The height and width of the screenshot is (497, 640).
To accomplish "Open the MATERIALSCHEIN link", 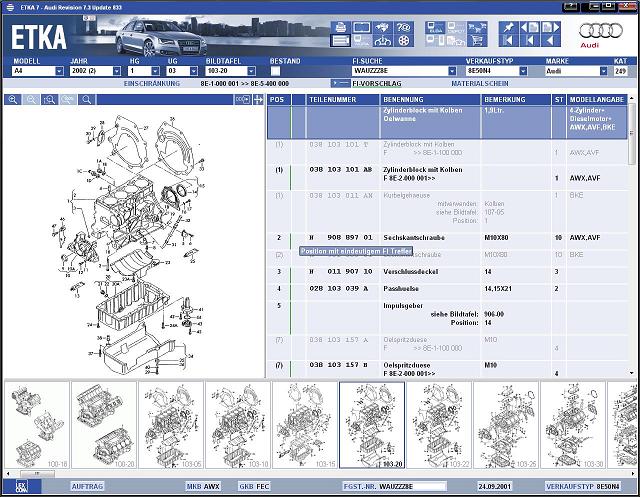I will 480,83.
